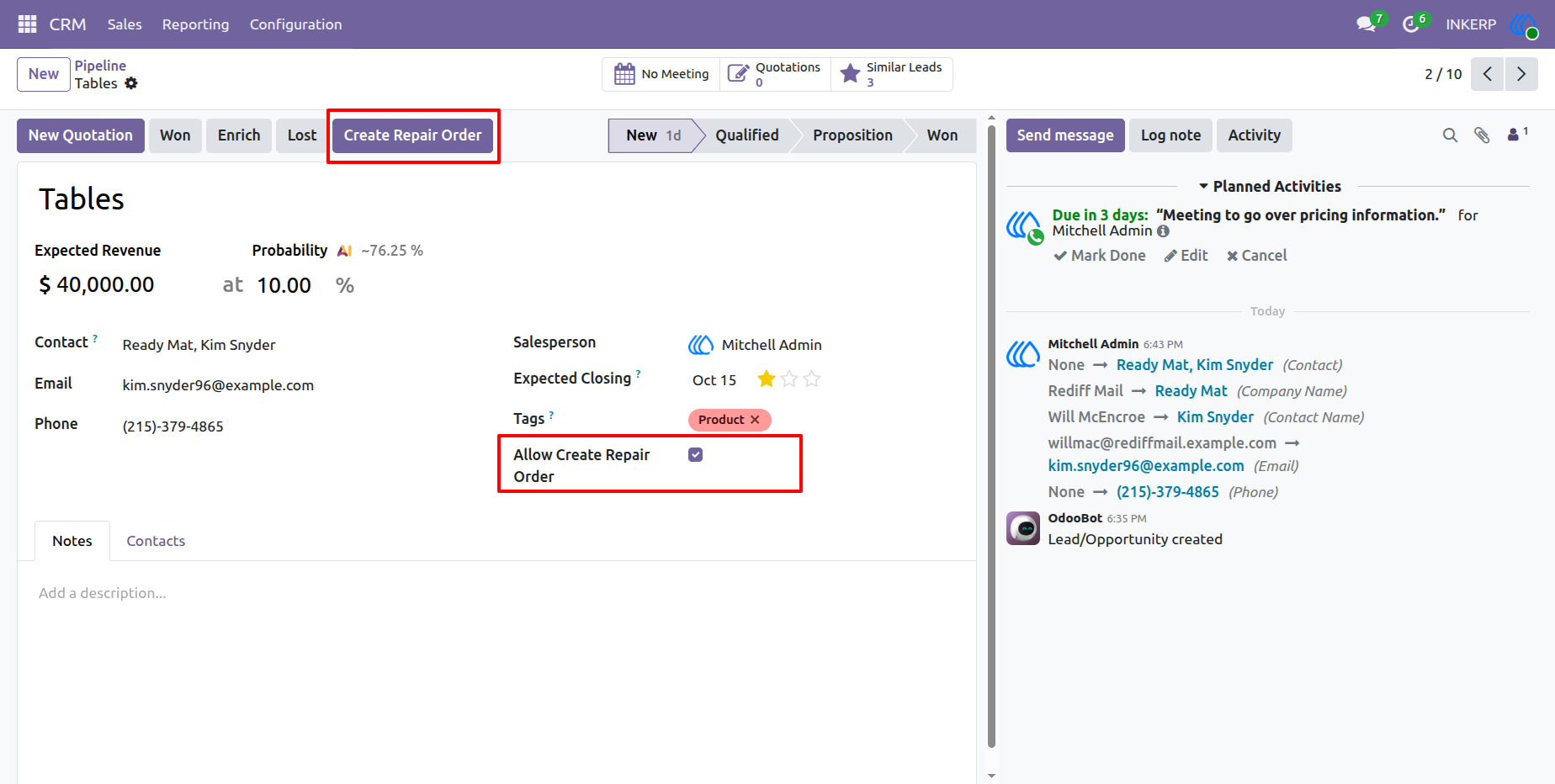This screenshot has height=784, width=1555.
Task: Toggle Allow Create Repair Order checkbox
Action: click(x=695, y=455)
